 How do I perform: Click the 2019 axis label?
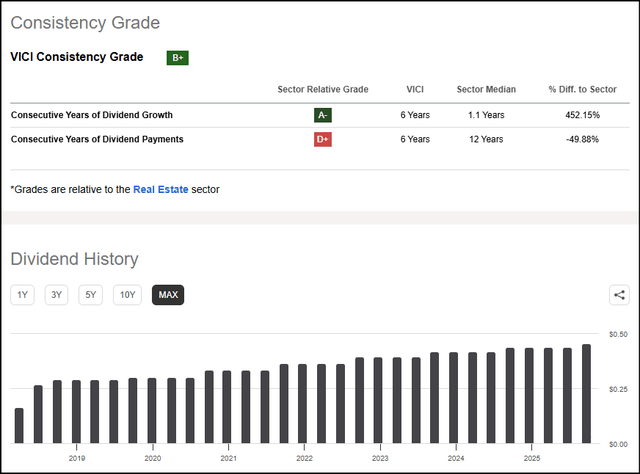pos(77,458)
